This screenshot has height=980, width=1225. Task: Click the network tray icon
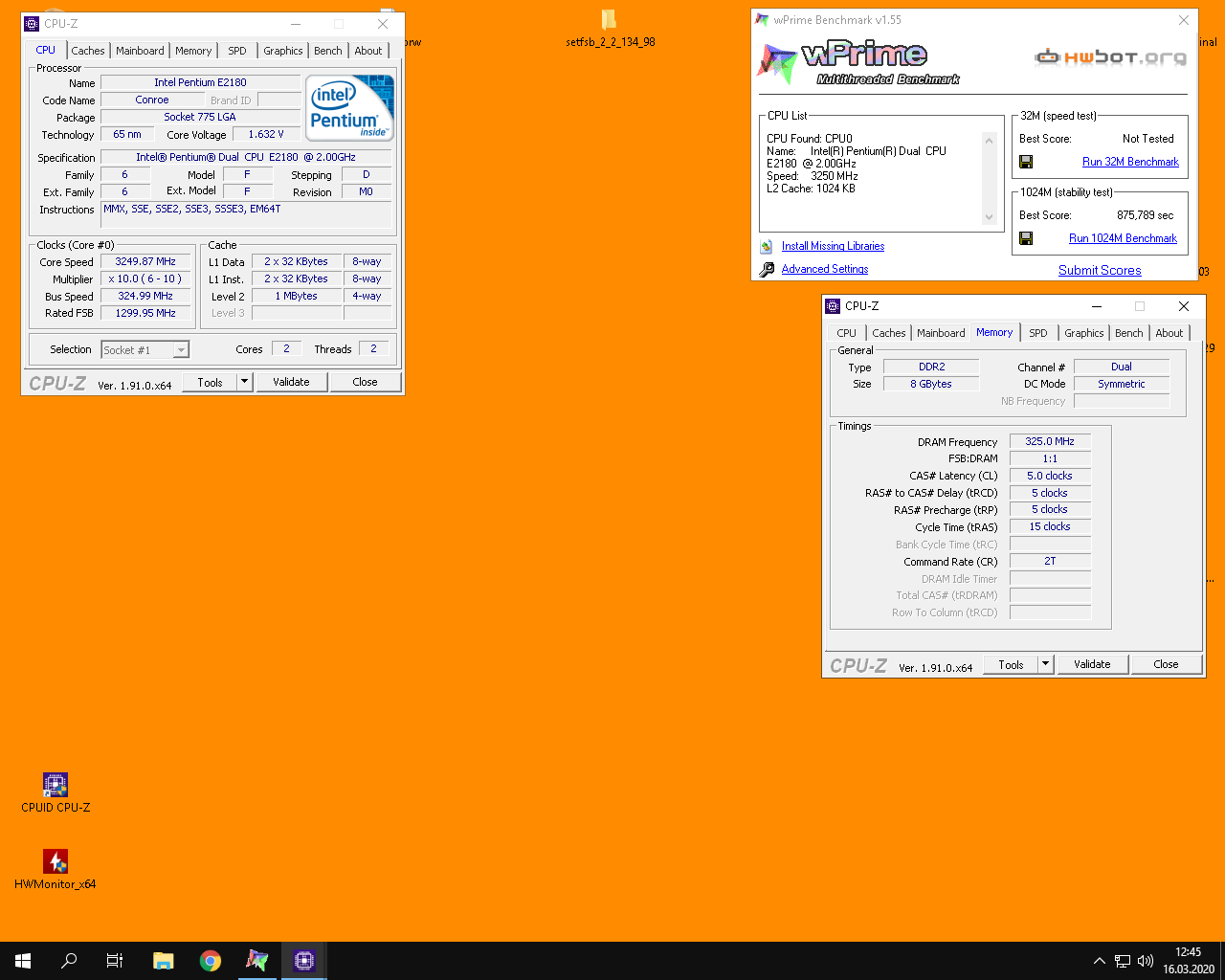point(1123,961)
